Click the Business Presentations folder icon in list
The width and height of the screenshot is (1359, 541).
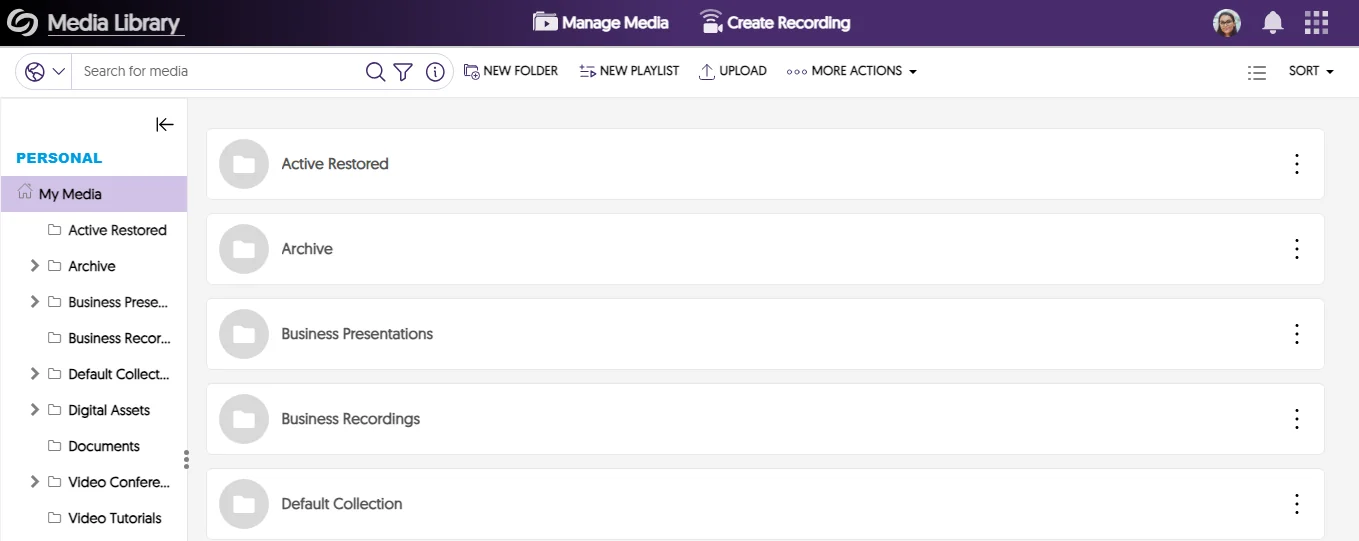(244, 334)
